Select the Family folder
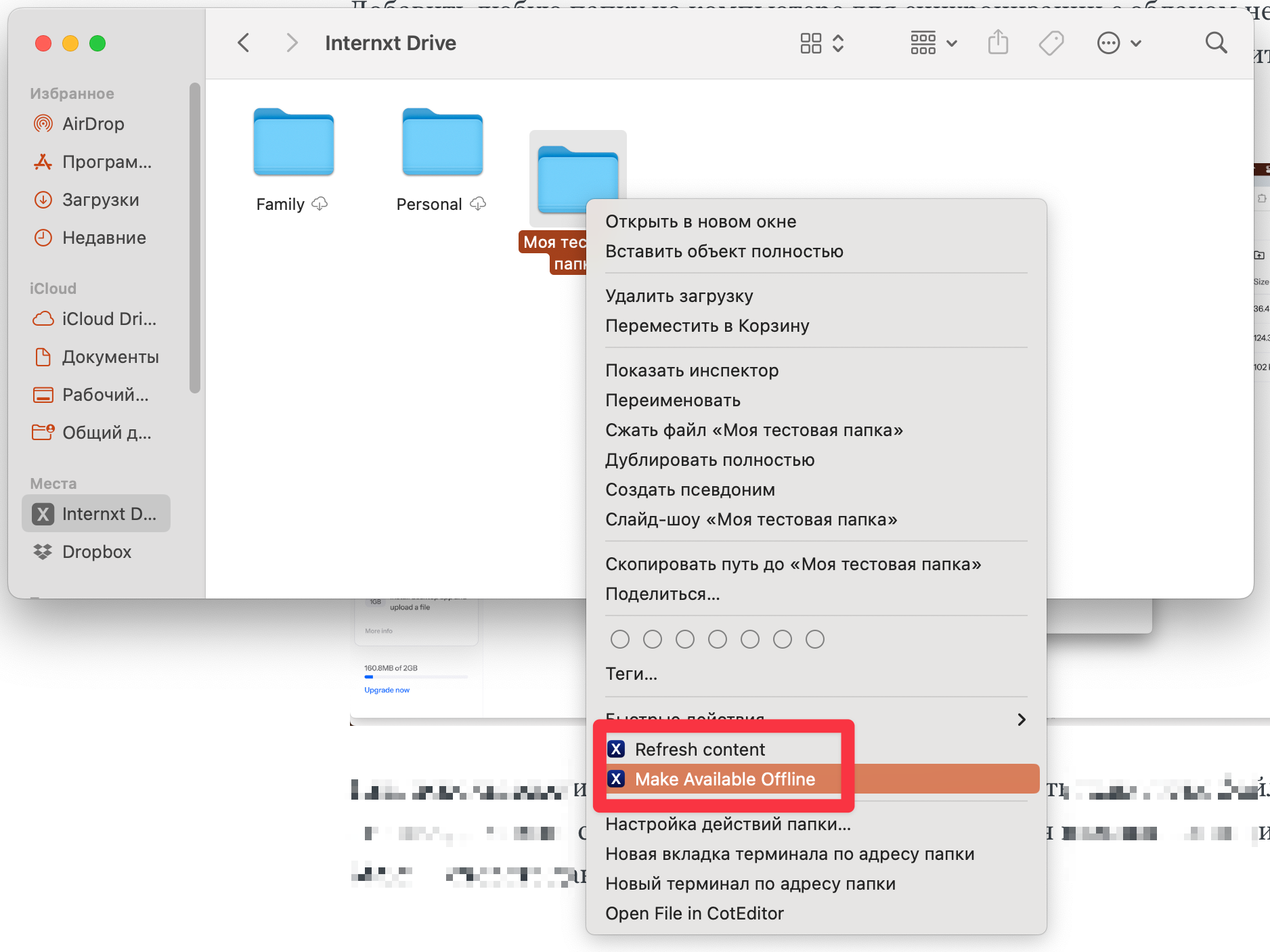Screen dimensions: 1270x952 coord(294,142)
